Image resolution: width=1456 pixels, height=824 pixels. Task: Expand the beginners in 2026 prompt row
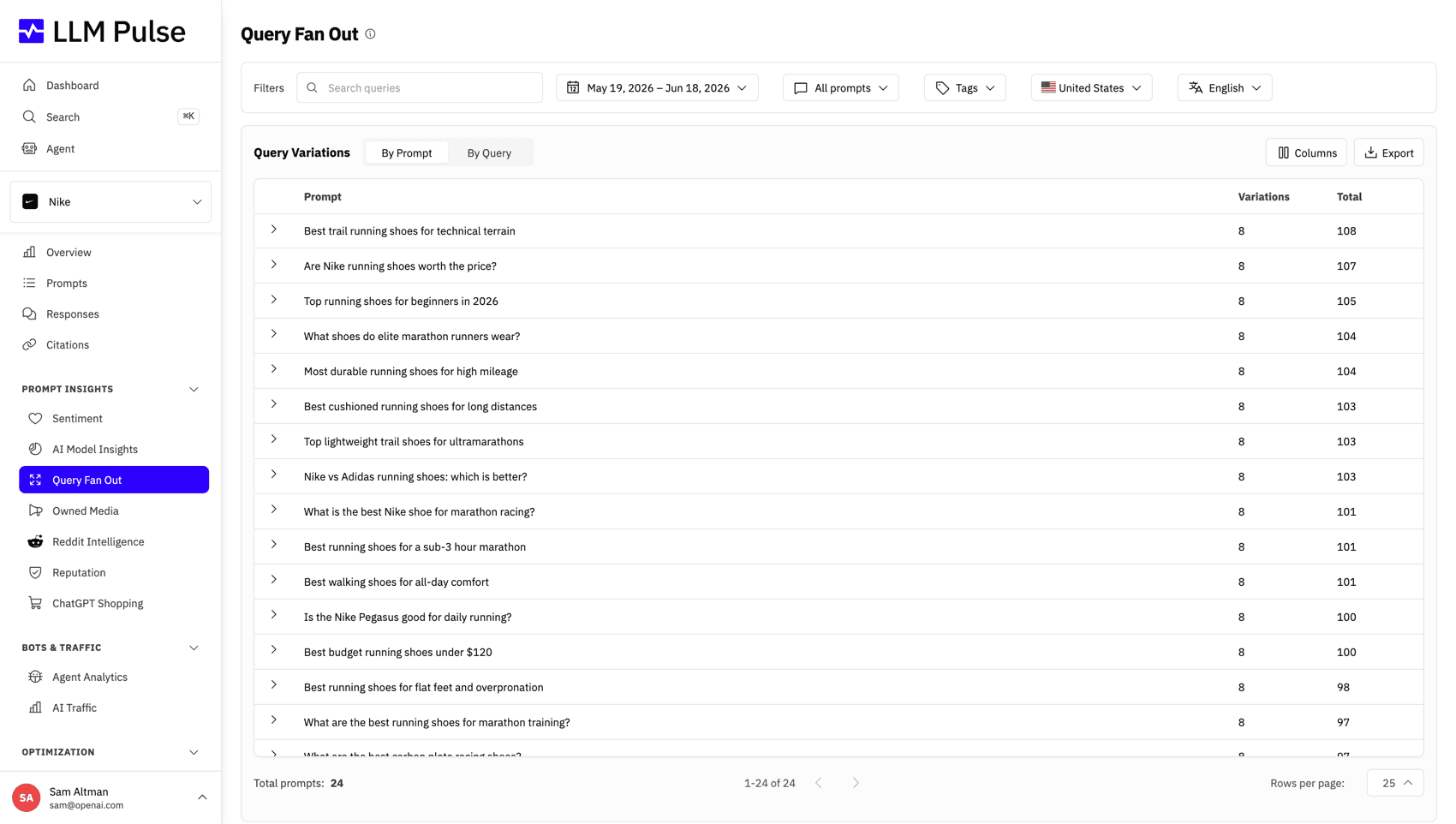point(274,300)
